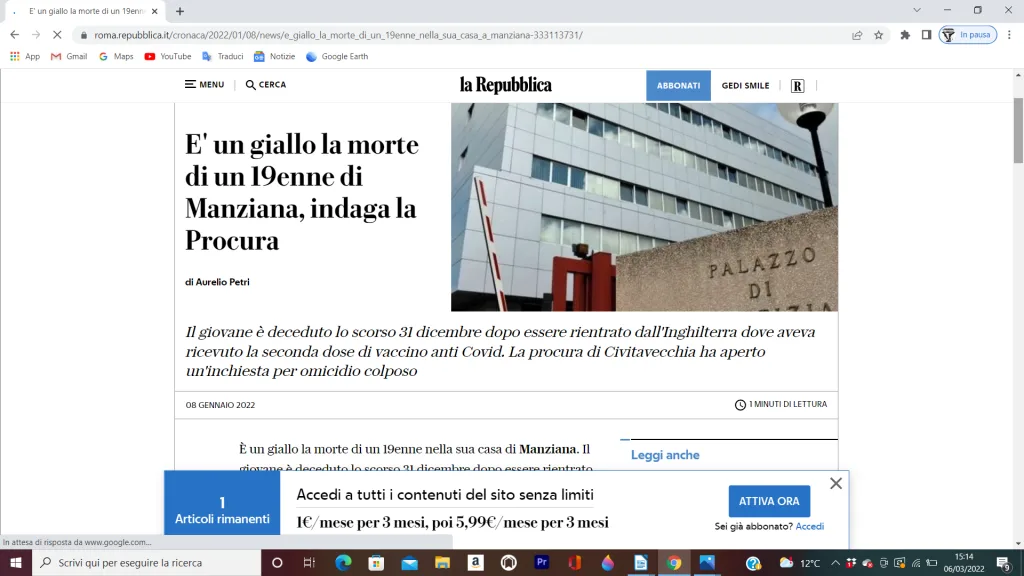Open Task View on the taskbar

pyautogui.click(x=309, y=562)
